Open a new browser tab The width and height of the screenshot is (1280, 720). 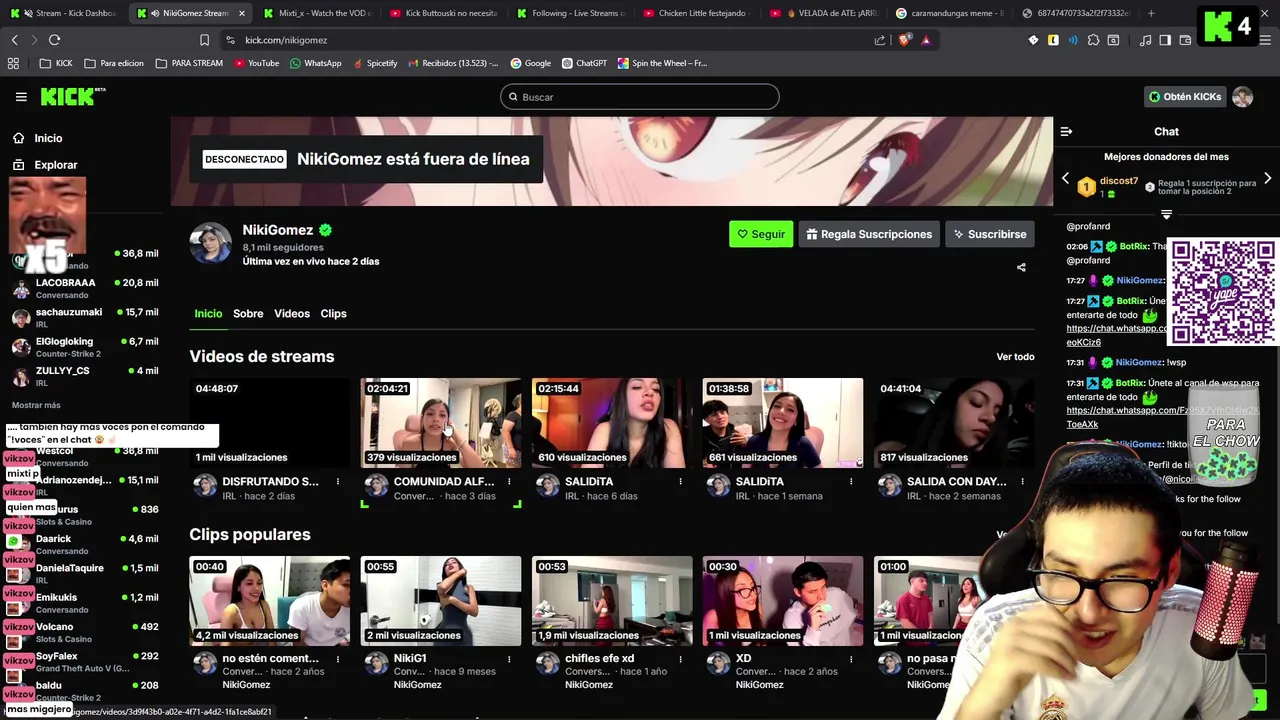click(1151, 13)
